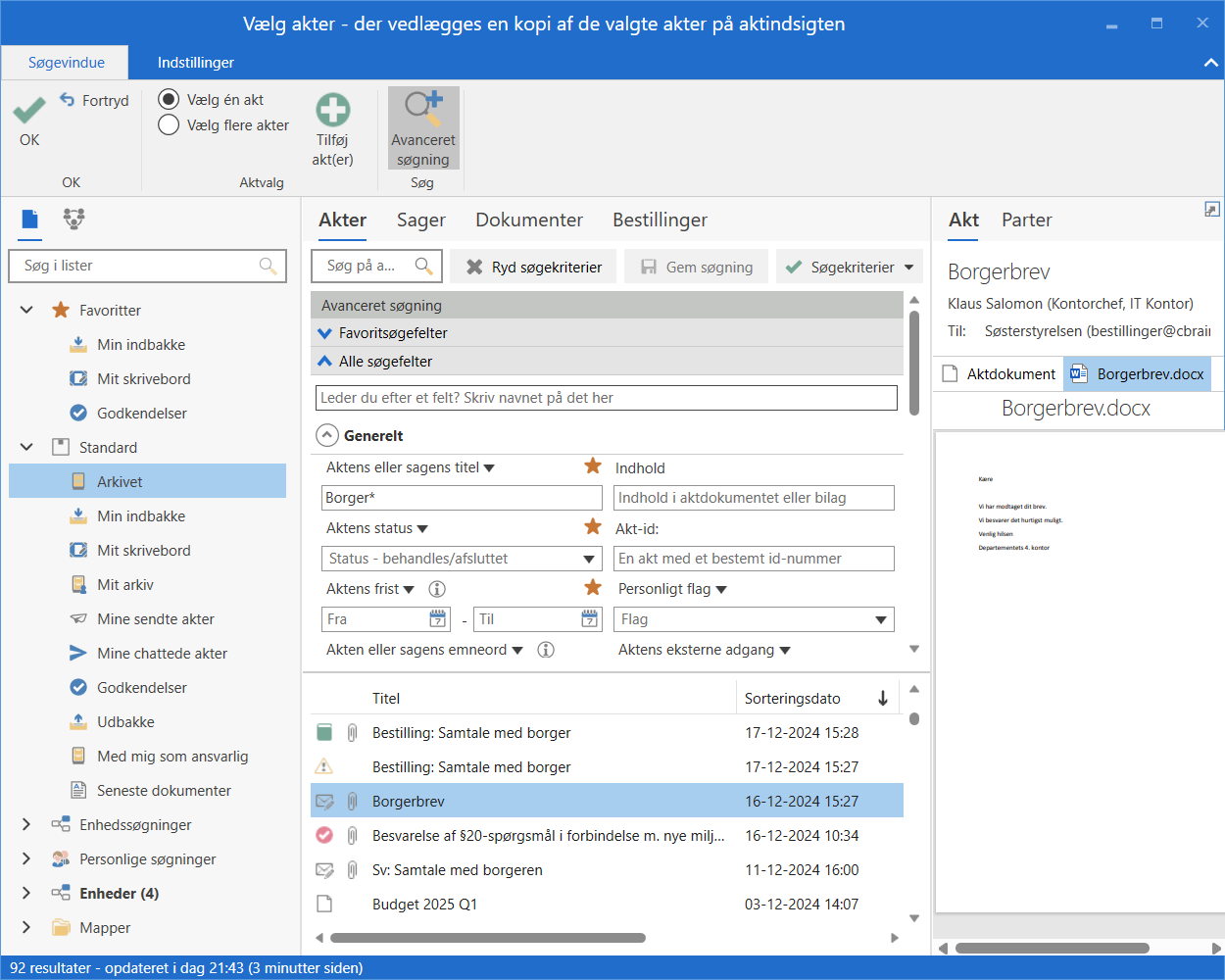Viewport: 1225px width, 980px height.
Task: Show info for Aktens frist
Action: (x=437, y=589)
